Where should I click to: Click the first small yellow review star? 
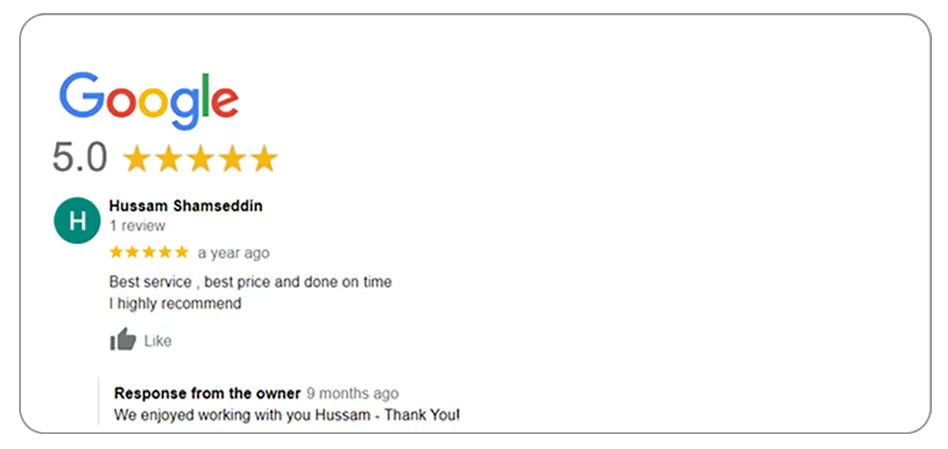pos(117,252)
